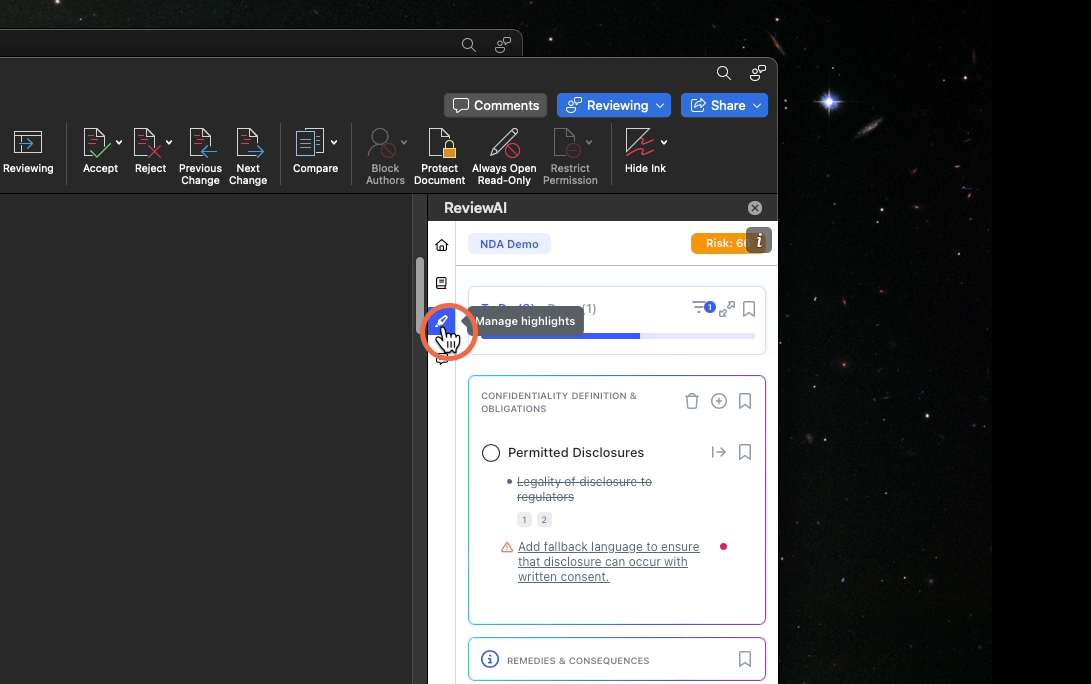Click the ReviewAI panel title
The image size is (1091, 684).
pos(475,208)
